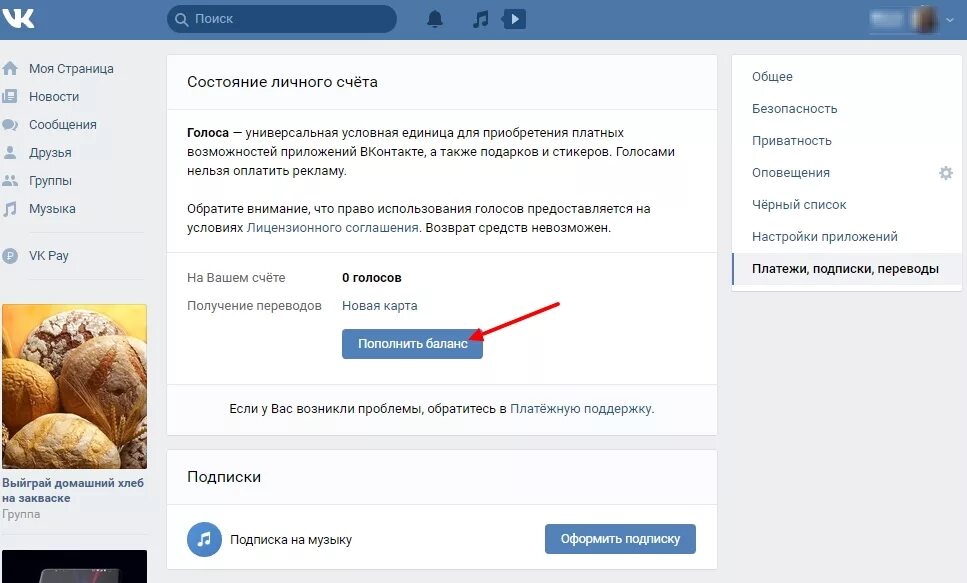
Task: Open notifications bell icon
Action: coord(435,19)
